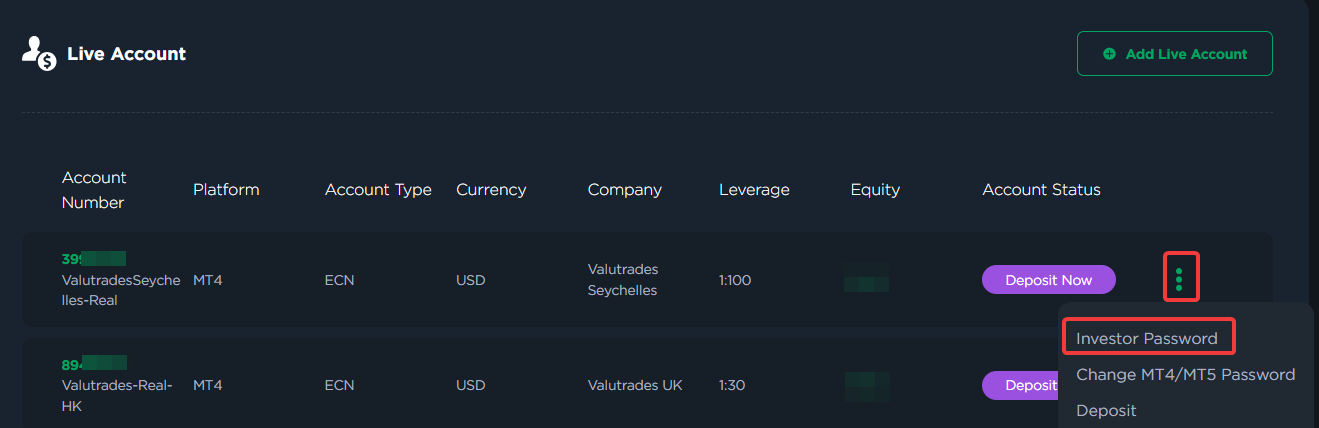This screenshot has height=428, width=1319.
Task: Click the 1:100 leverage value
Action: (x=735, y=280)
